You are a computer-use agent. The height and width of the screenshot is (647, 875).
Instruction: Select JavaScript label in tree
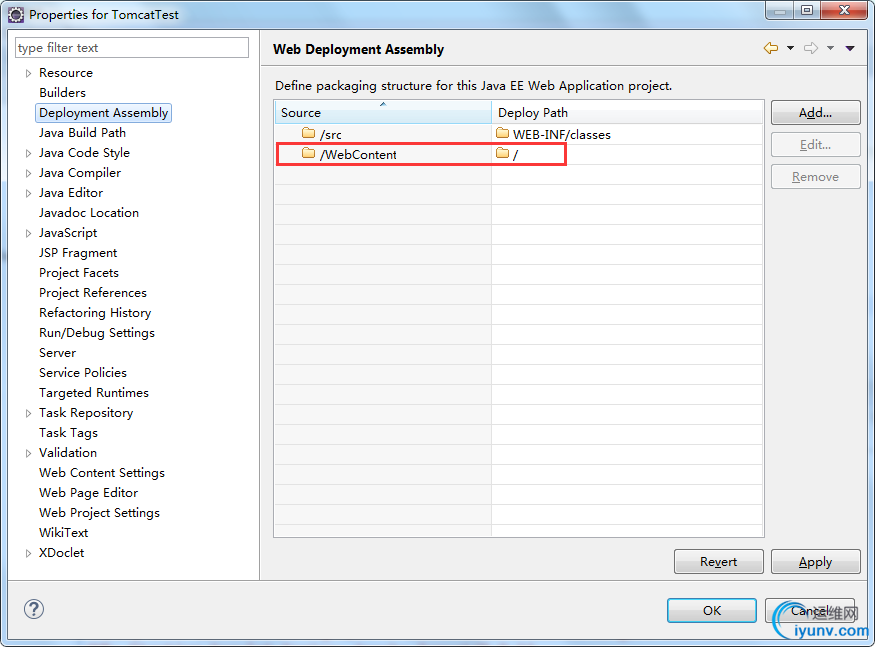pyautogui.click(x=68, y=233)
